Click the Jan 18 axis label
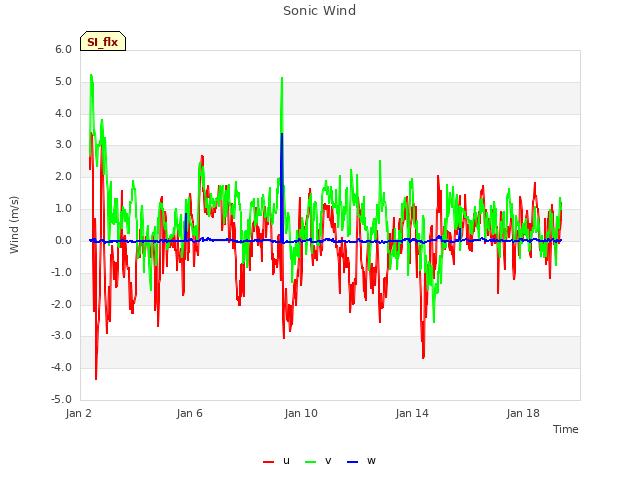Viewport: 640px width, 480px height. pos(523,413)
